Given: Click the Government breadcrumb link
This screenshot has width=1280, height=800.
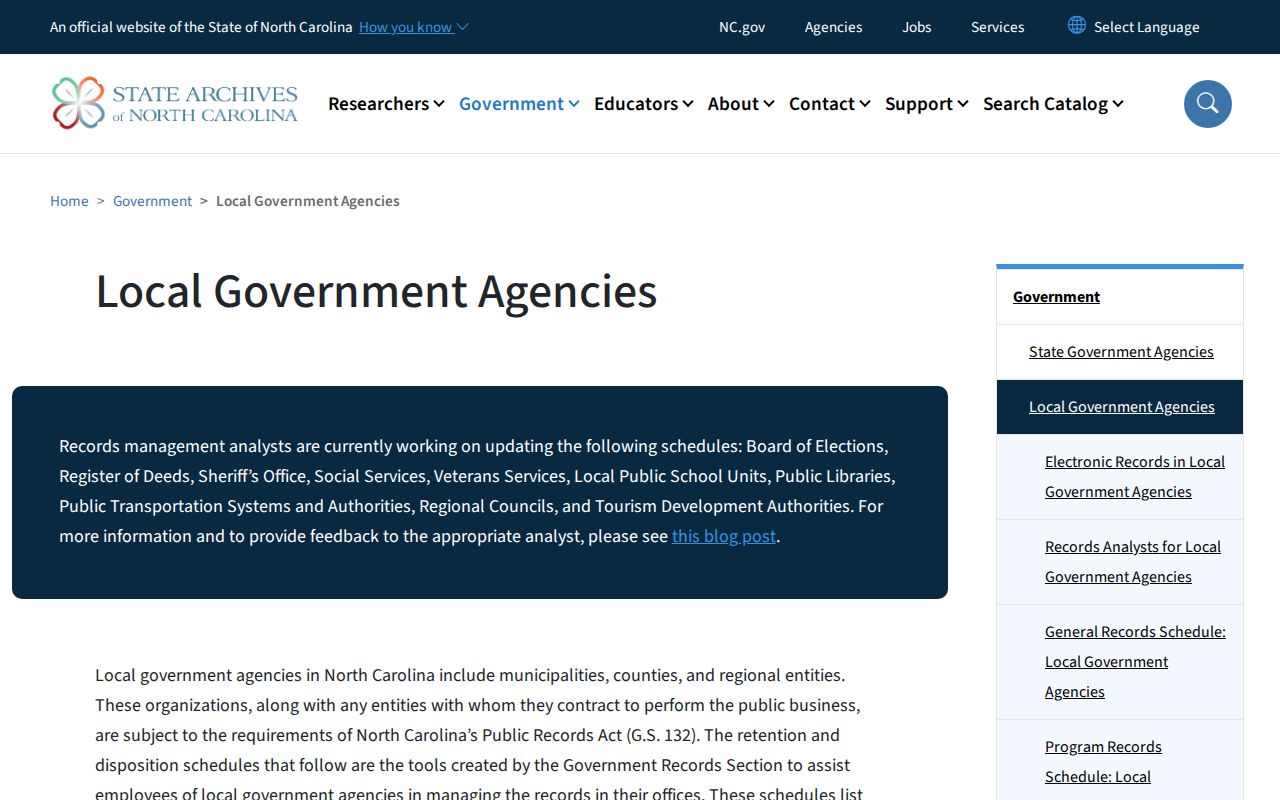Looking at the screenshot, I should coord(152,201).
